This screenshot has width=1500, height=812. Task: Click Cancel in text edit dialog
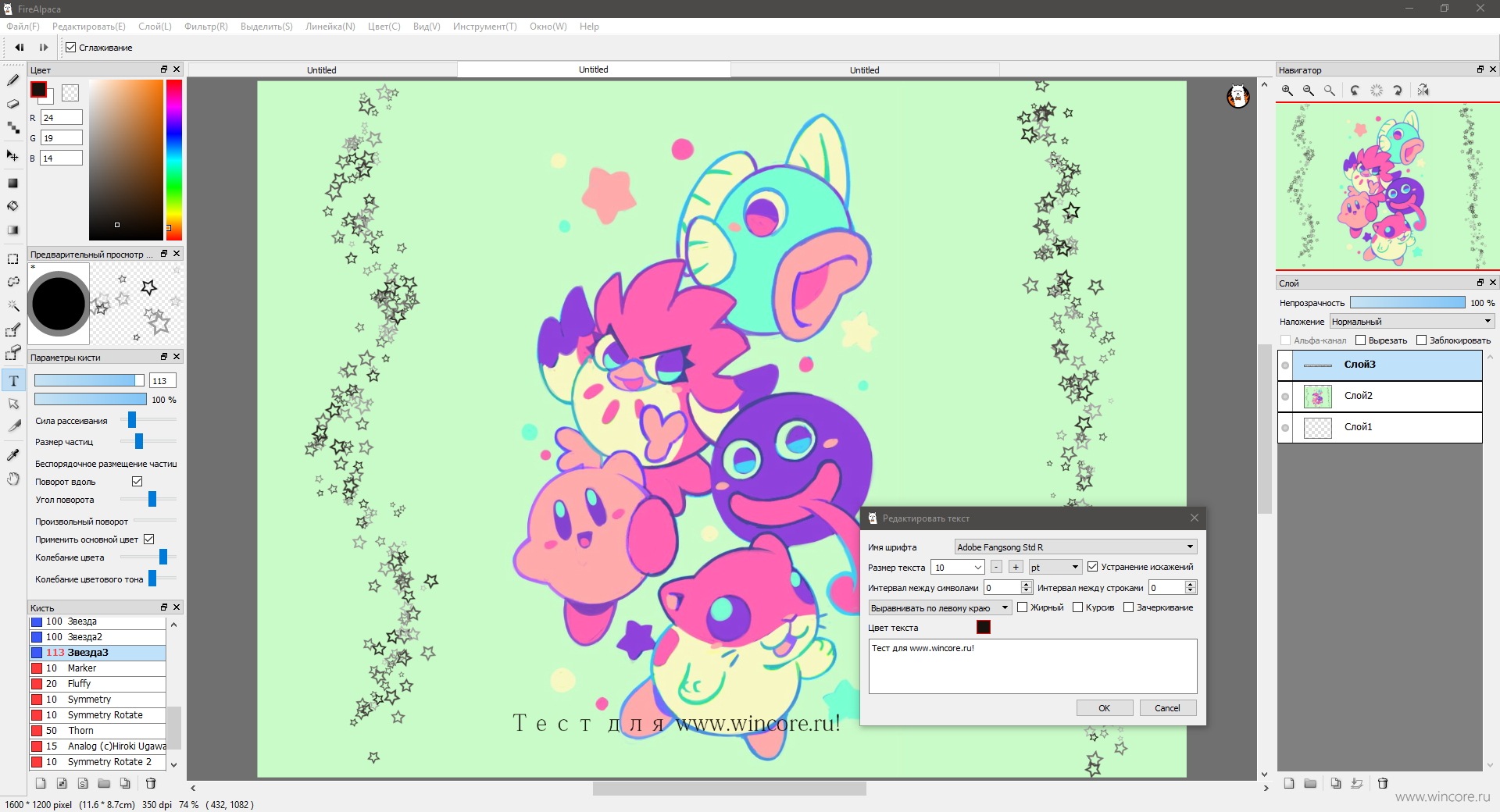tap(1167, 708)
